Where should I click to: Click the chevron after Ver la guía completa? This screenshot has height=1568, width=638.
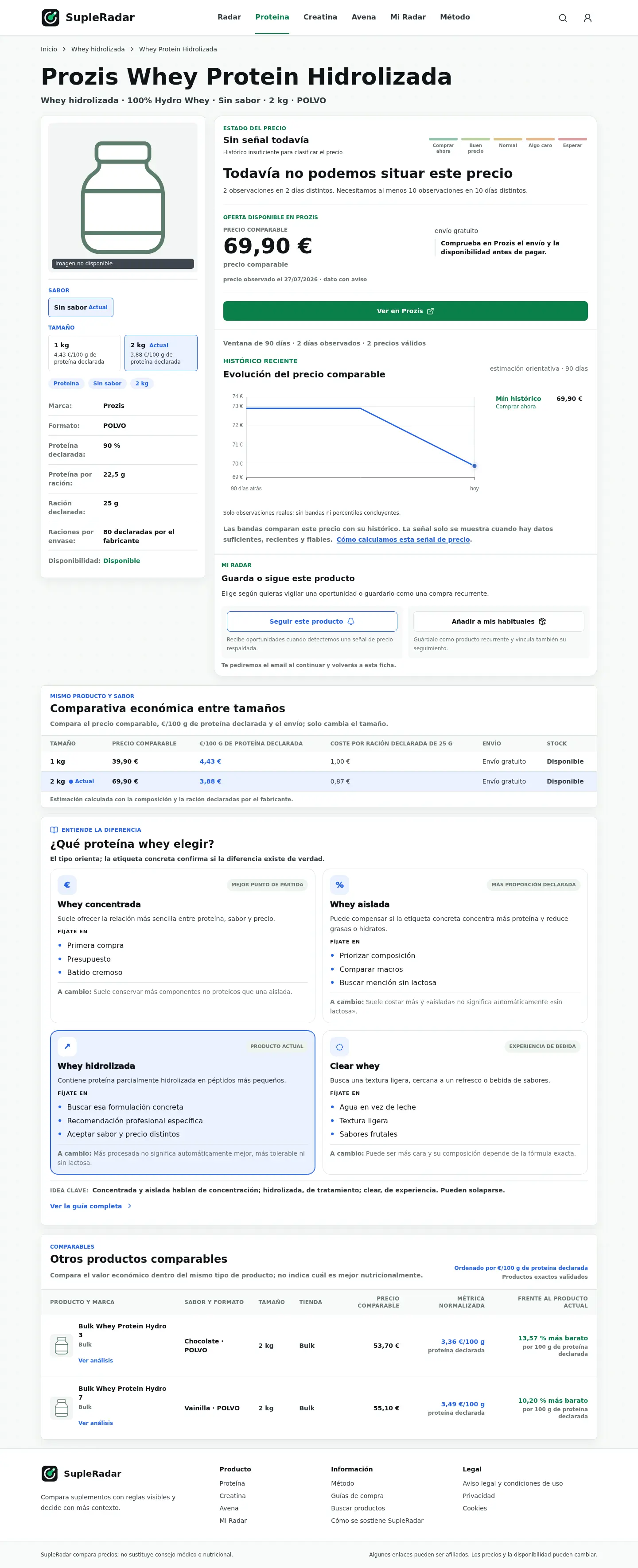click(129, 1206)
